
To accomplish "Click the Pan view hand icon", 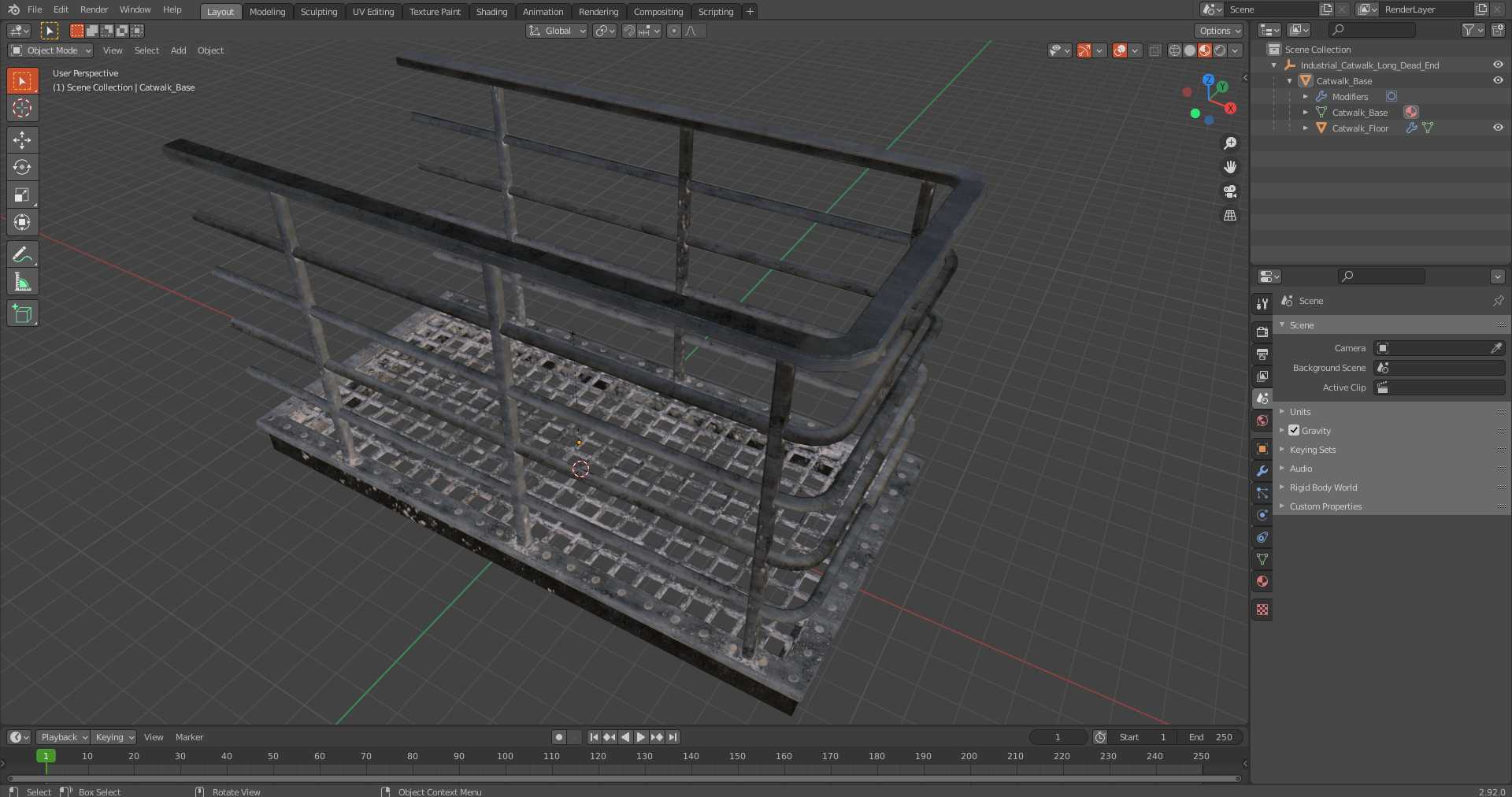I will pyautogui.click(x=1230, y=167).
